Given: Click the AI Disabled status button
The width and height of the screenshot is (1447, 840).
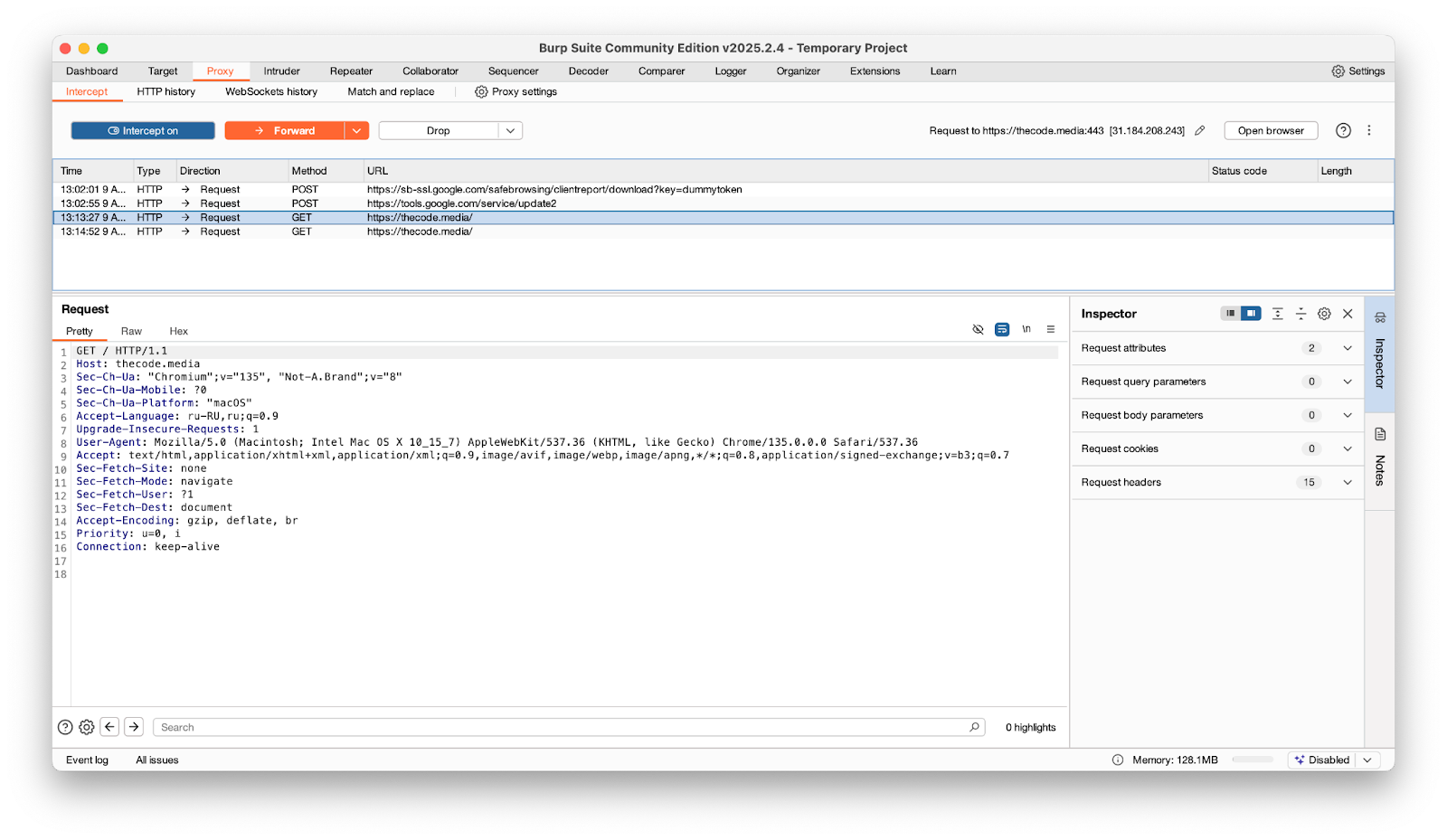Looking at the screenshot, I should [x=1322, y=760].
